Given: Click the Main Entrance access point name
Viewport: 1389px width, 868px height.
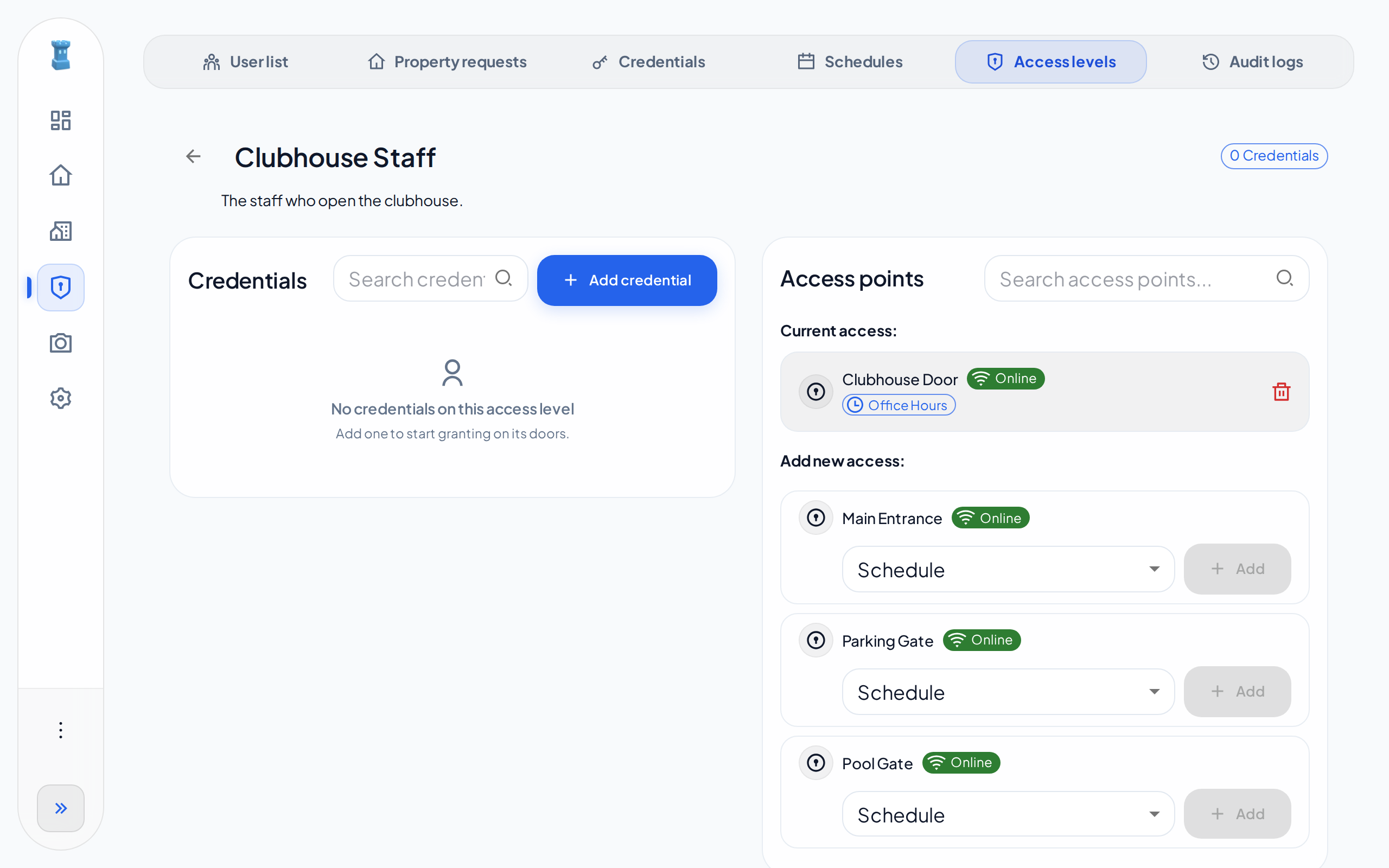Looking at the screenshot, I should click(891, 519).
